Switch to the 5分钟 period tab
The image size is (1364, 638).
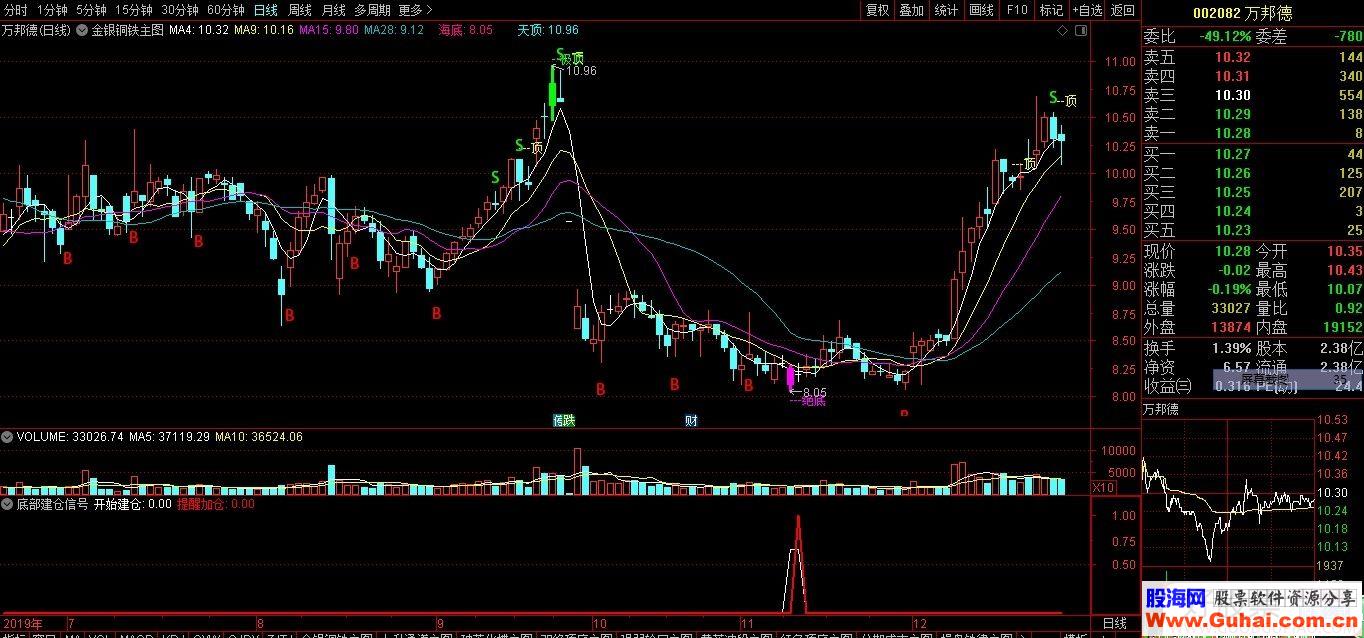click(x=91, y=10)
